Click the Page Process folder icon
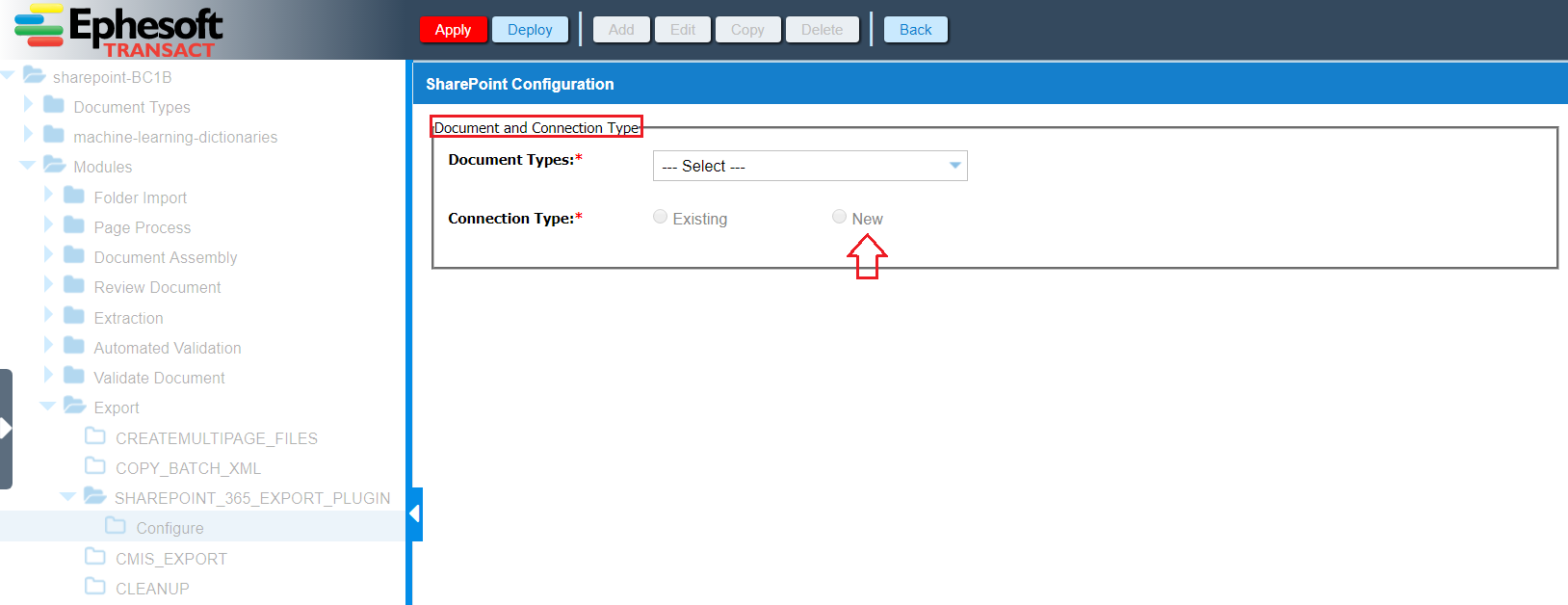This screenshot has width=1568, height=605. pyautogui.click(x=74, y=224)
